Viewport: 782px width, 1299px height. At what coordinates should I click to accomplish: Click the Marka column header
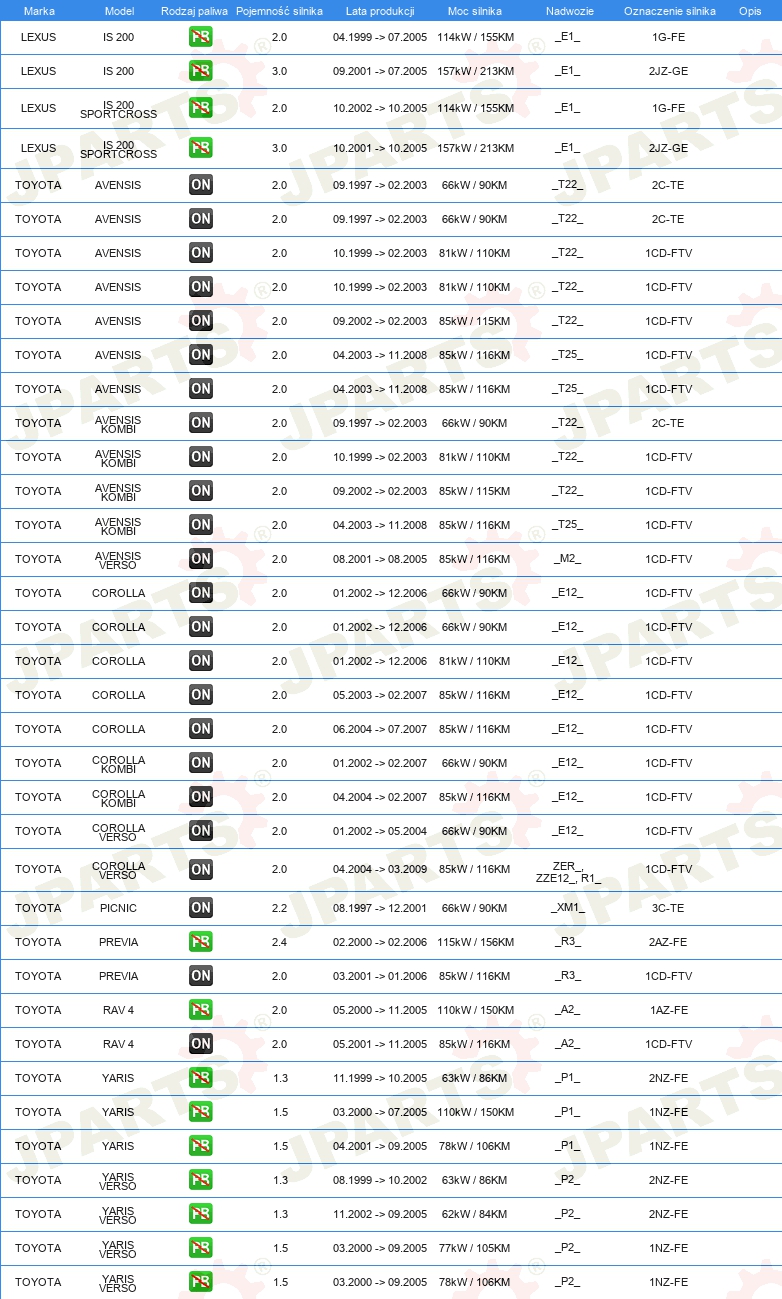39,10
